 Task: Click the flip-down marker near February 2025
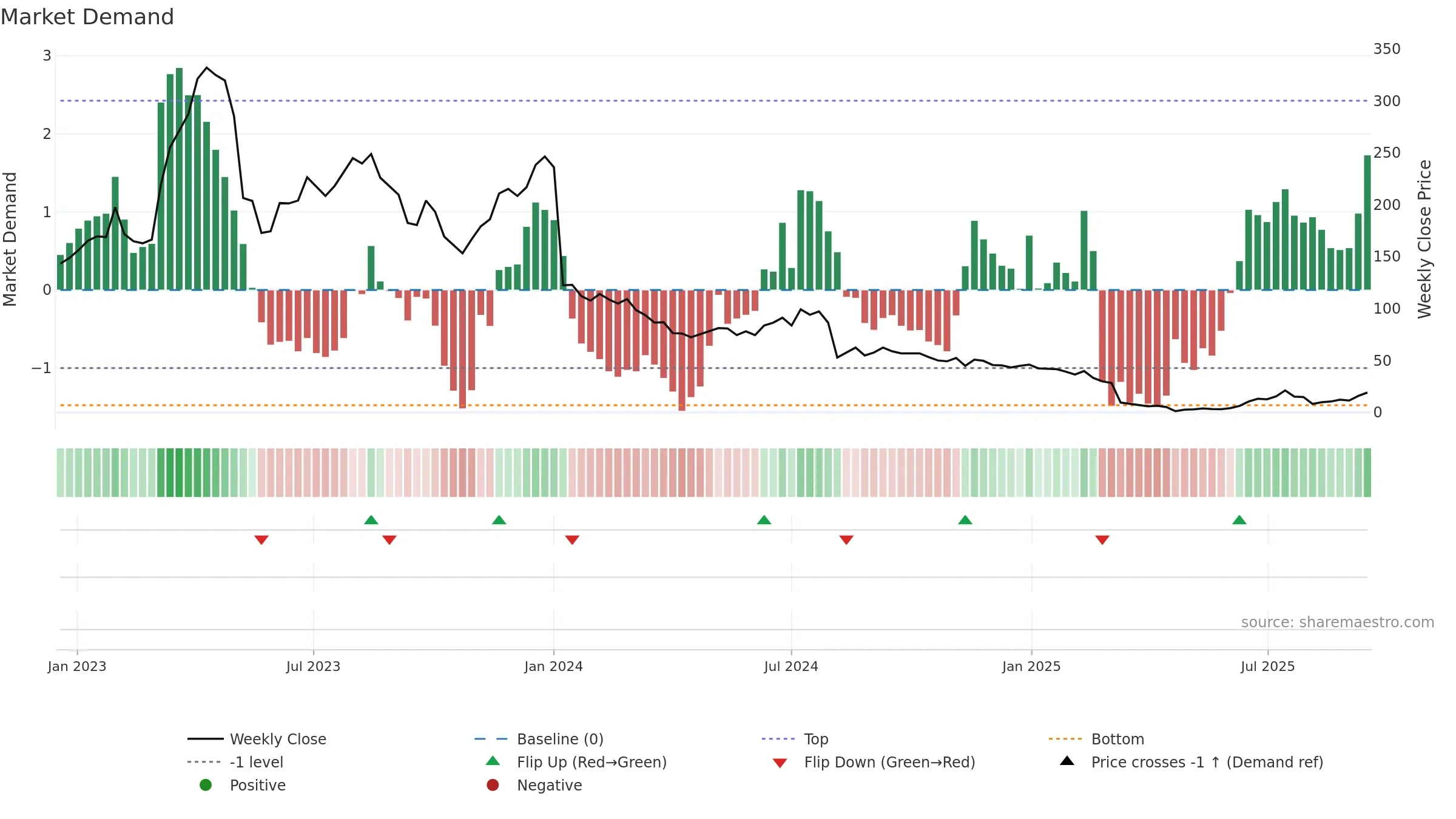point(1102,540)
